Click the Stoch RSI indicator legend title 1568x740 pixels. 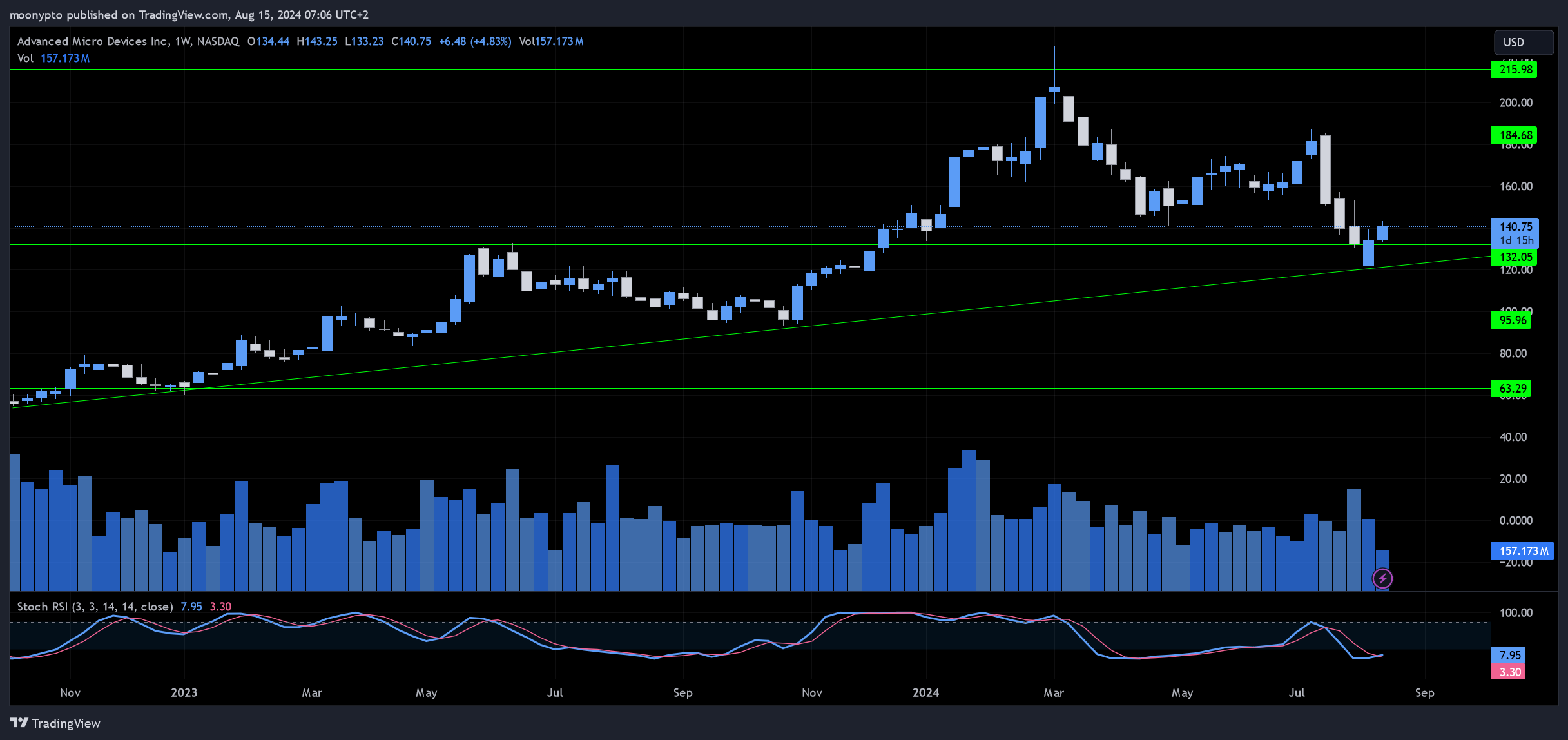point(95,607)
